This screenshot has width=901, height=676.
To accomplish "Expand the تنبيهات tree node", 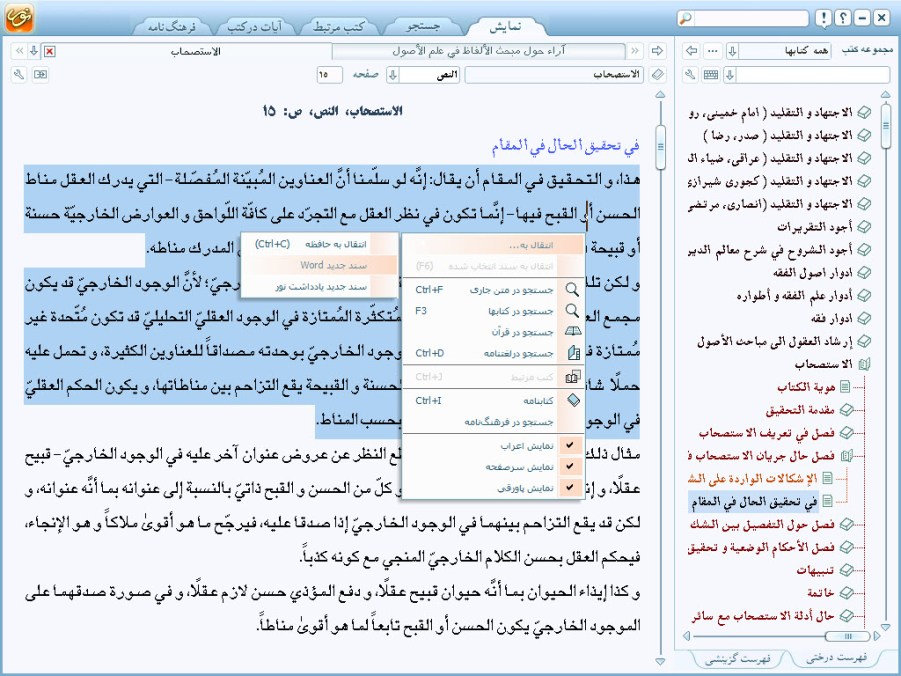I will pos(845,570).
